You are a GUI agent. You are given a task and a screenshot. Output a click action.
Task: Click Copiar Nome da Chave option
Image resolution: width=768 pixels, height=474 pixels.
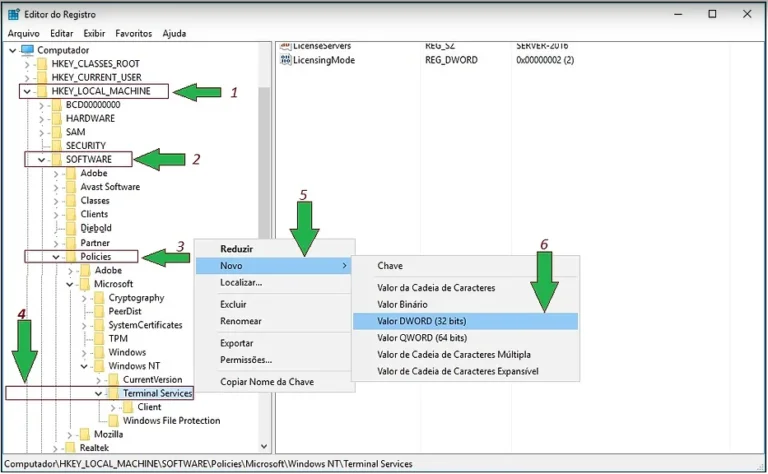267,383
